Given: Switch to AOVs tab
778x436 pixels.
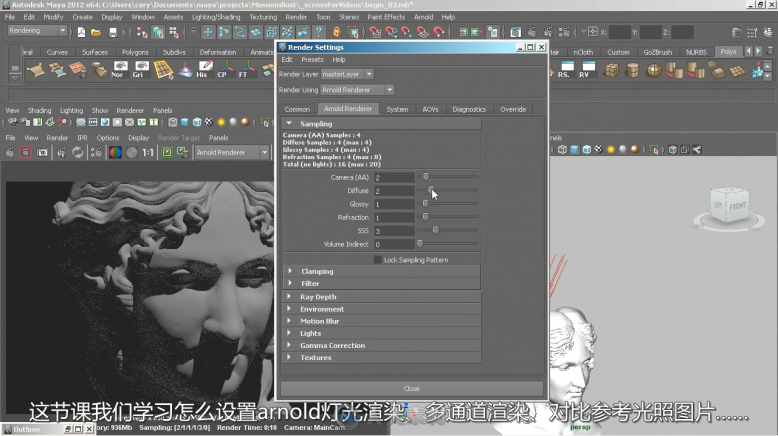Looking at the screenshot, I should (430, 109).
